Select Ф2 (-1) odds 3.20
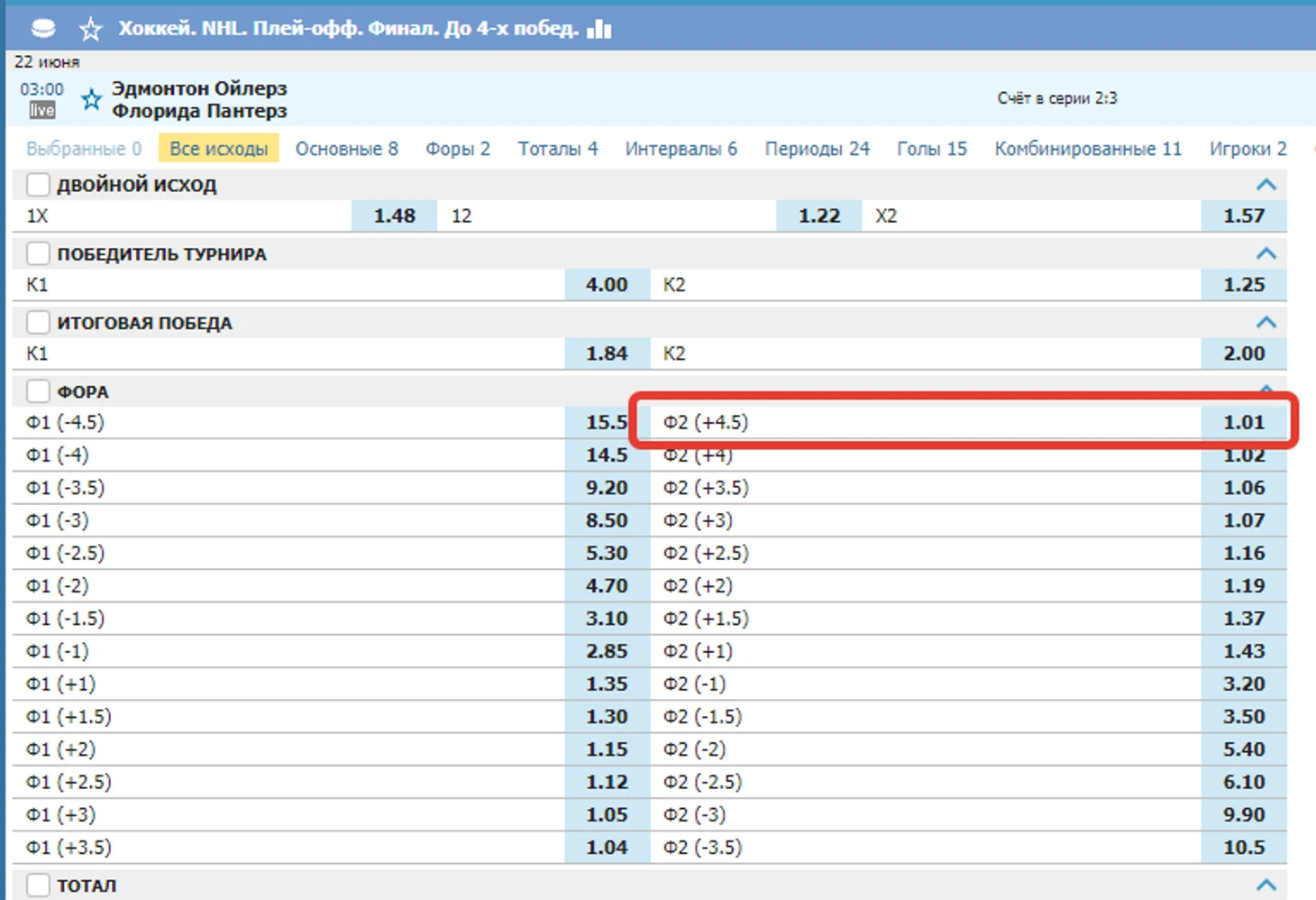The height and width of the screenshot is (900, 1316). point(1244,684)
